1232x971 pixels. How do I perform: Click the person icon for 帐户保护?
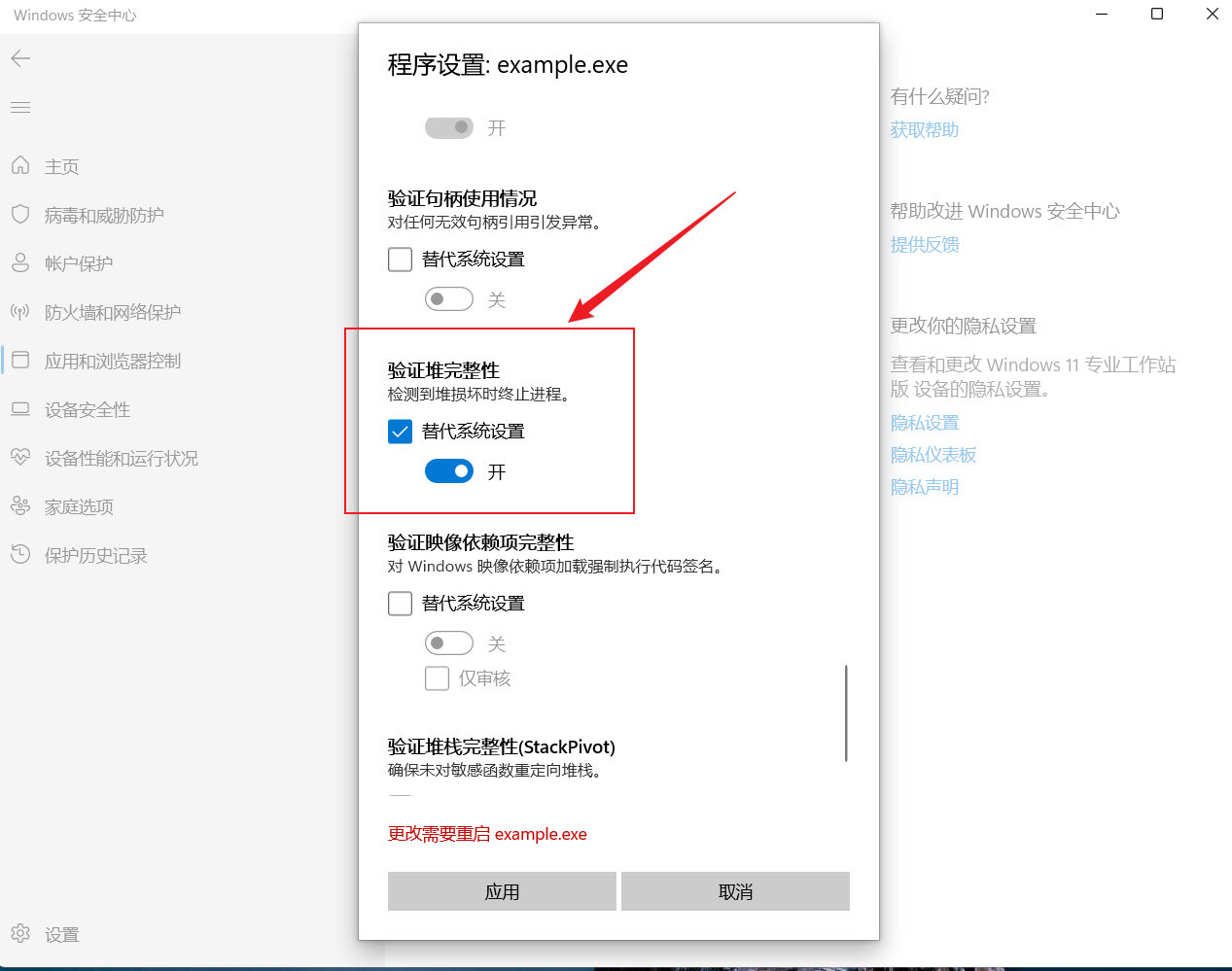20,262
